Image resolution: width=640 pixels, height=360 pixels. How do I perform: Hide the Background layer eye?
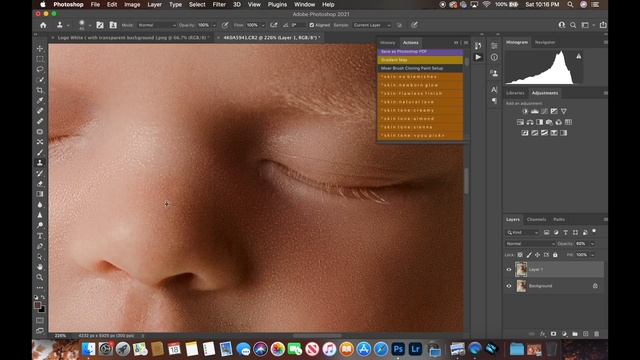pos(509,286)
